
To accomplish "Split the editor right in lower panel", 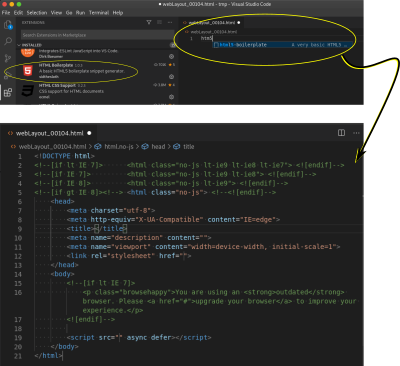I will pos(341,133).
